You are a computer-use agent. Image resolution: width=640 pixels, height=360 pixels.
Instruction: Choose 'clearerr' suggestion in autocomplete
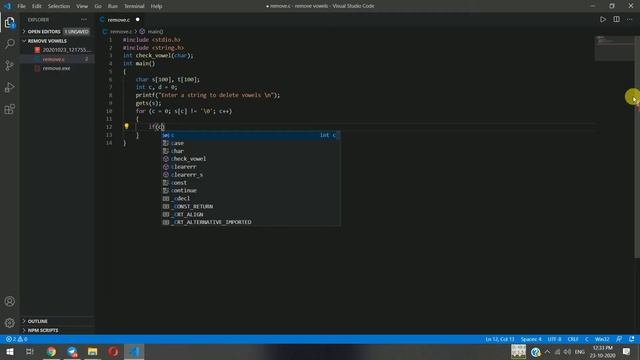point(251,167)
